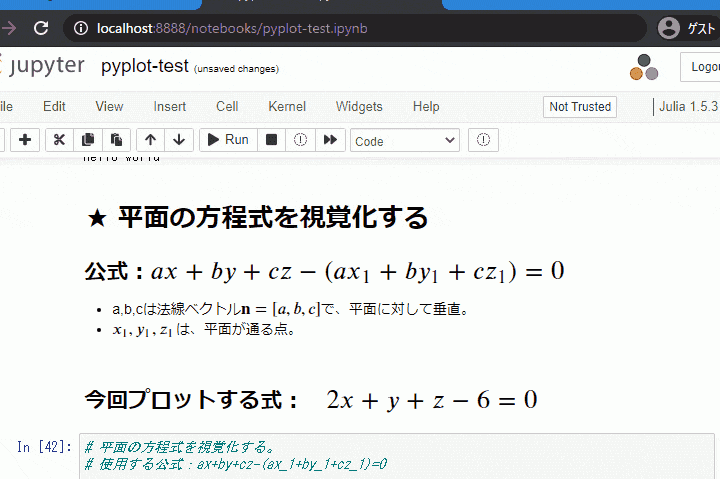Viewport: 720px width, 479px height.
Task: Open the Cell menu
Action: (227, 107)
